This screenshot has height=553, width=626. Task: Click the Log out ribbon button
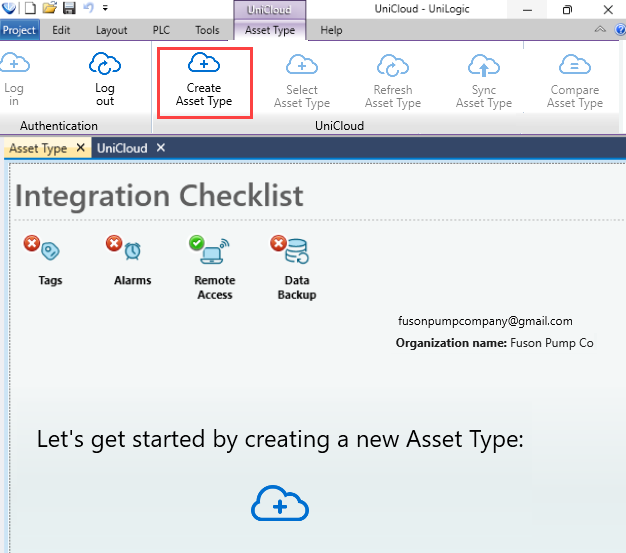click(105, 78)
